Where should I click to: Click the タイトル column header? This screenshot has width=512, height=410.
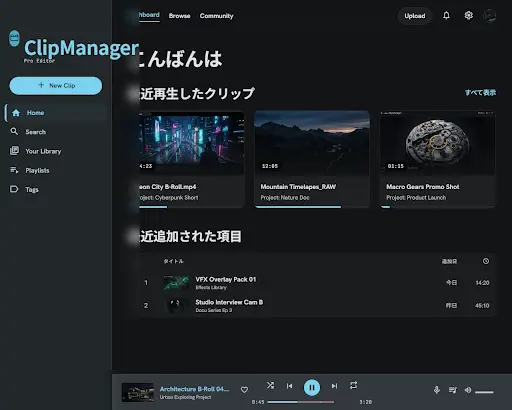click(173, 261)
